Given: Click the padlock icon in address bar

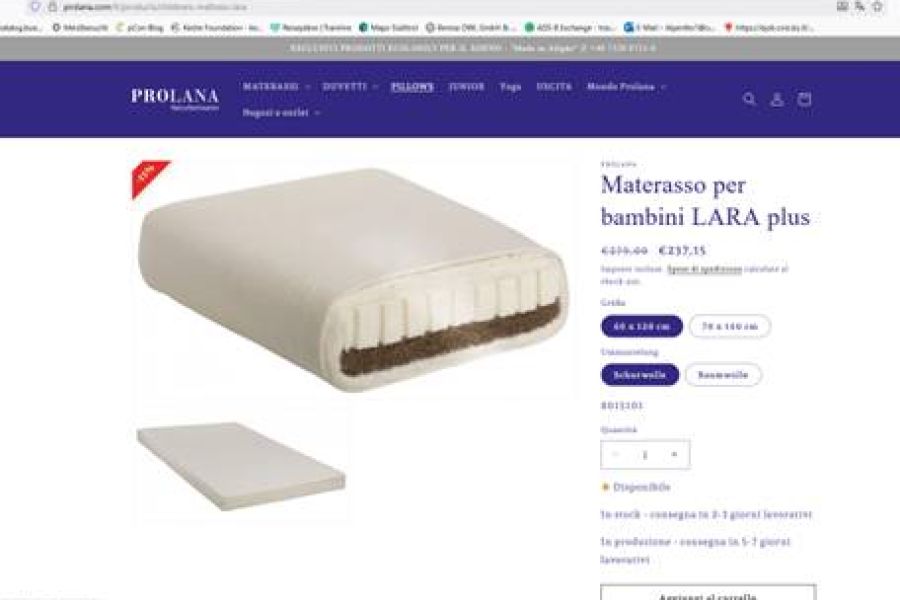Looking at the screenshot, I should click(x=53, y=7).
